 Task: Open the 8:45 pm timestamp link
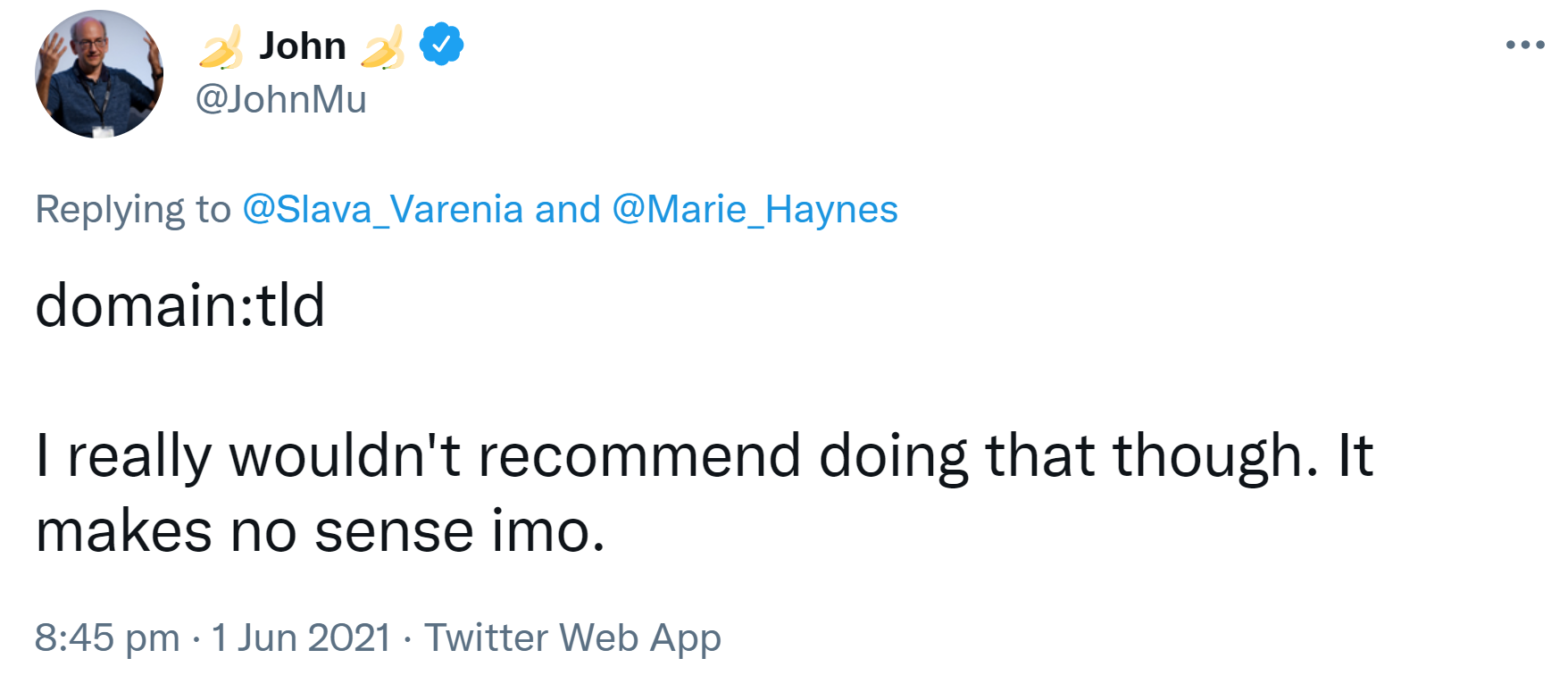107,638
